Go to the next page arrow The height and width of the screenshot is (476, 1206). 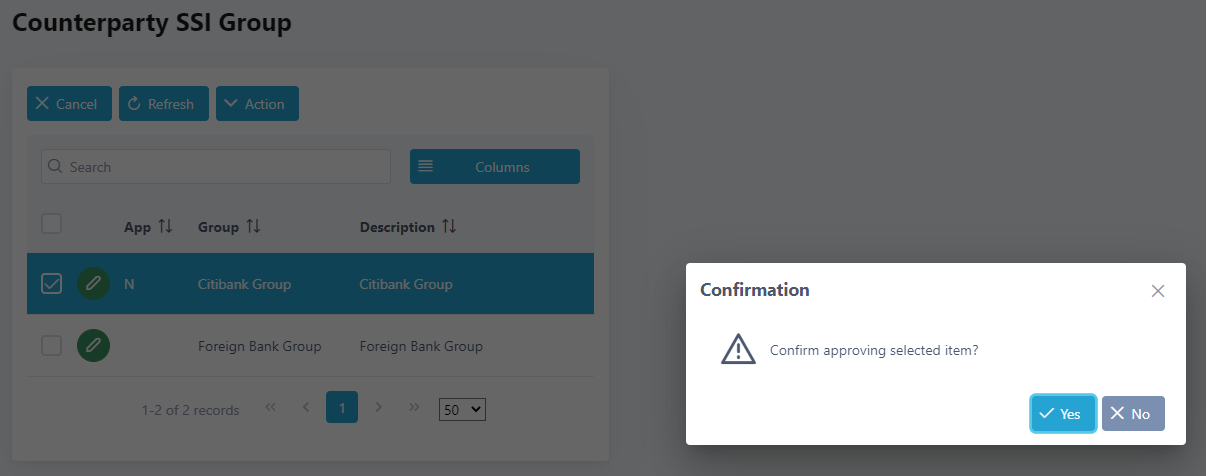378,408
